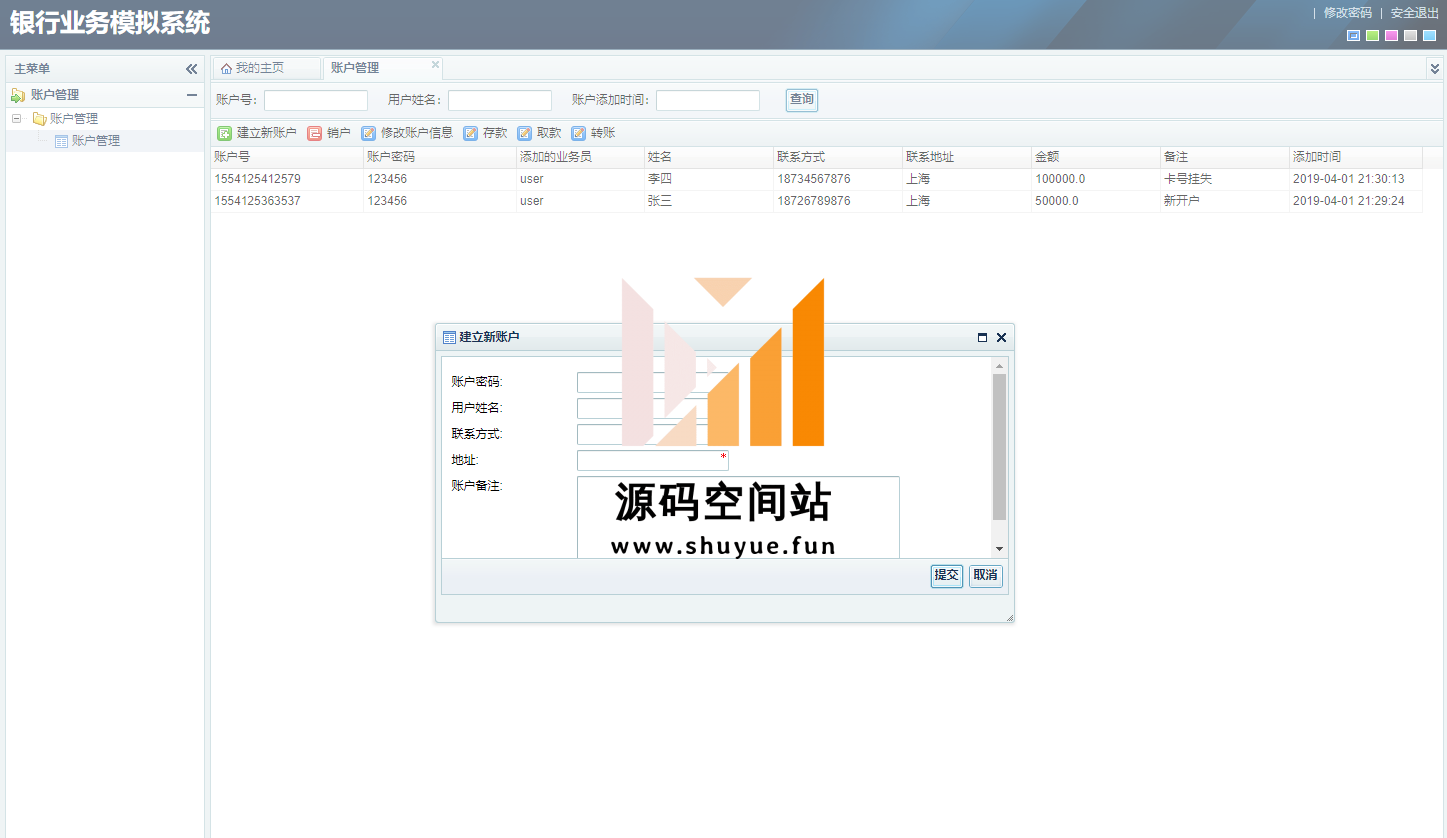
Task: Select account number 1554125412579 cell
Action: point(287,179)
